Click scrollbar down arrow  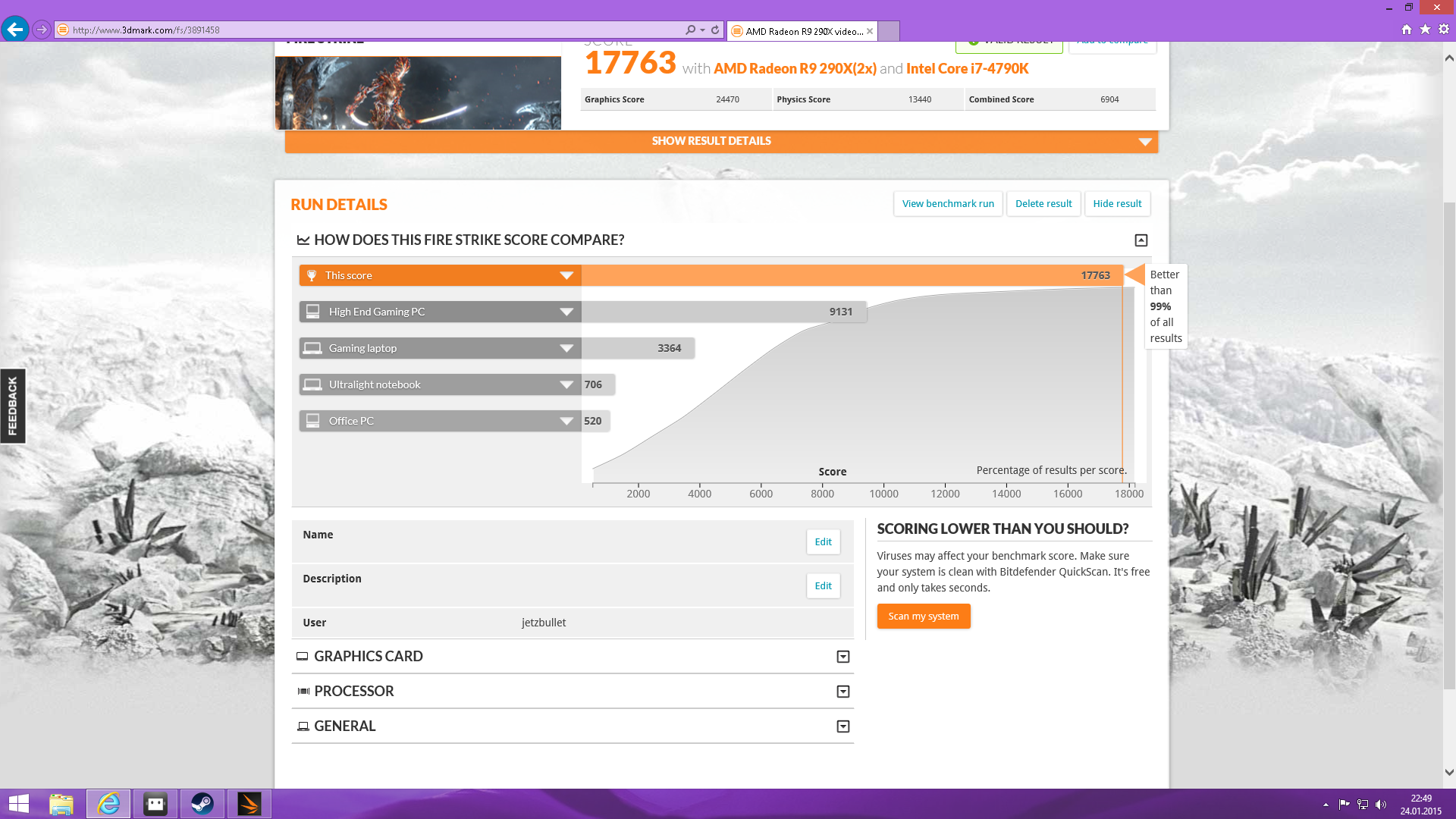pos(1449,773)
